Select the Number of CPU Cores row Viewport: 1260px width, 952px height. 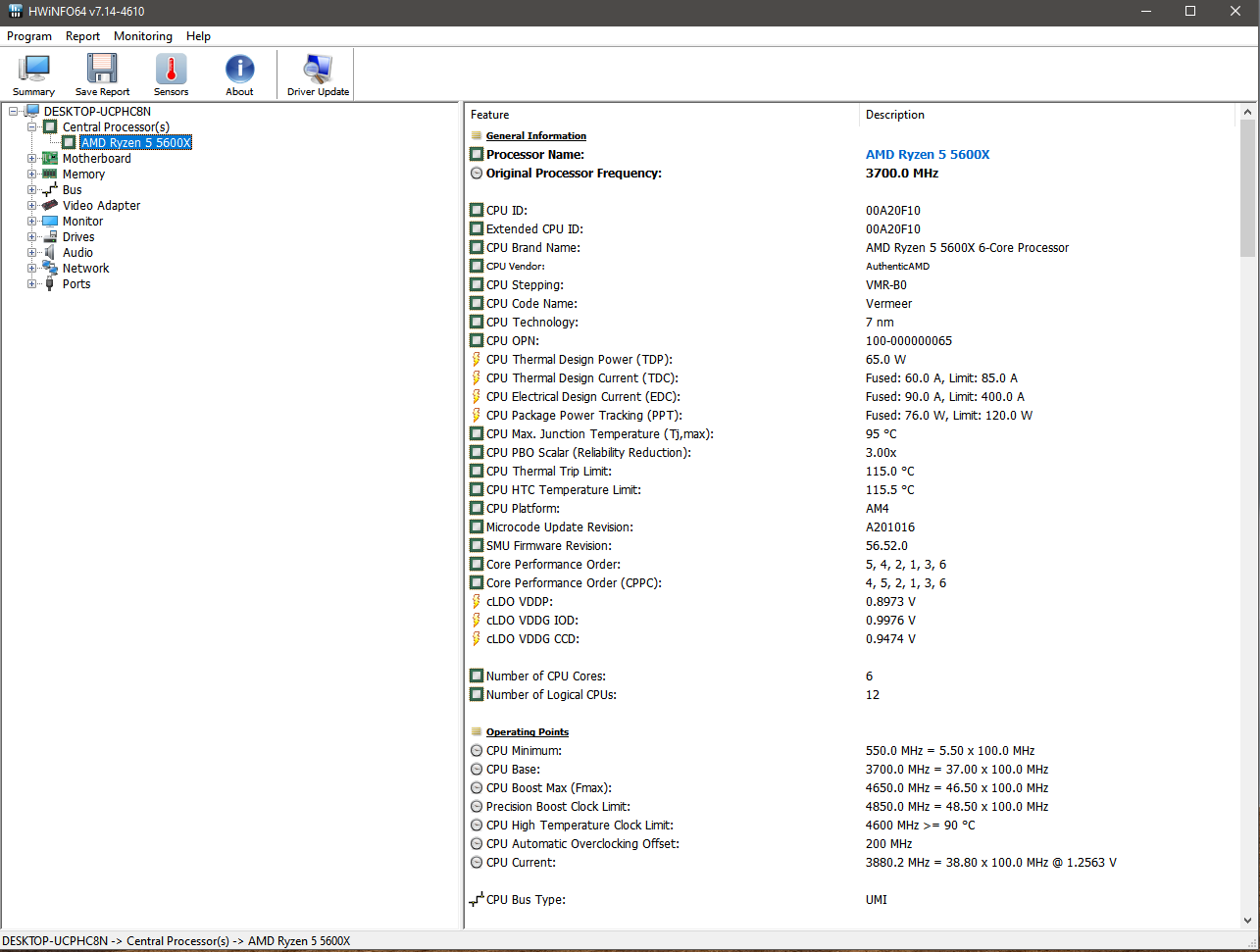[850, 676]
